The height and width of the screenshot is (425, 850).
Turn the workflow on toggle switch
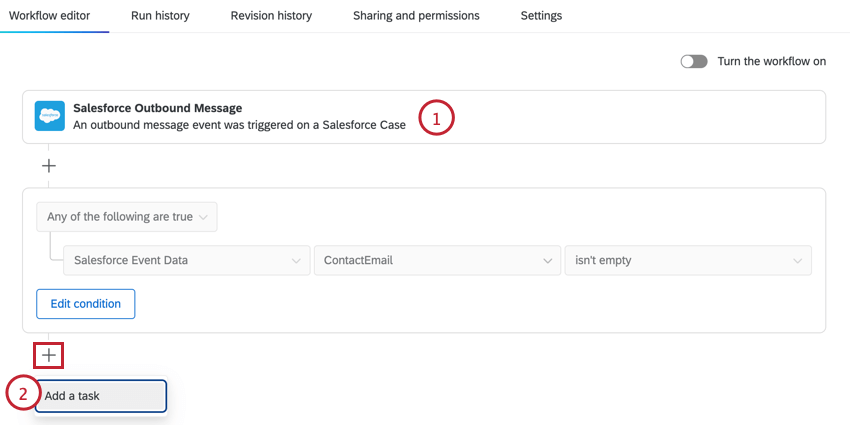(x=693, y=61)
